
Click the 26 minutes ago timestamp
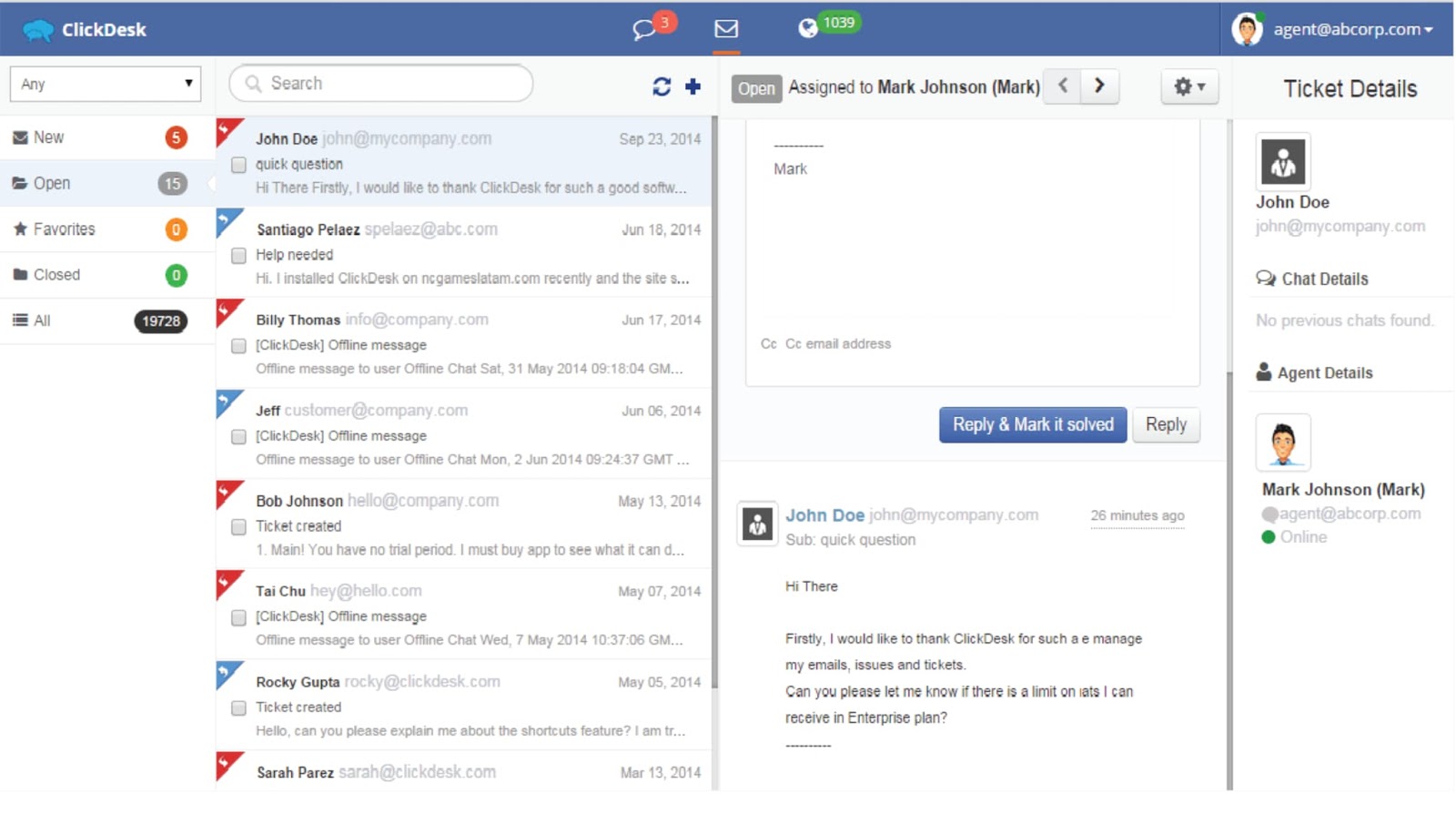tap(1137, 515)
